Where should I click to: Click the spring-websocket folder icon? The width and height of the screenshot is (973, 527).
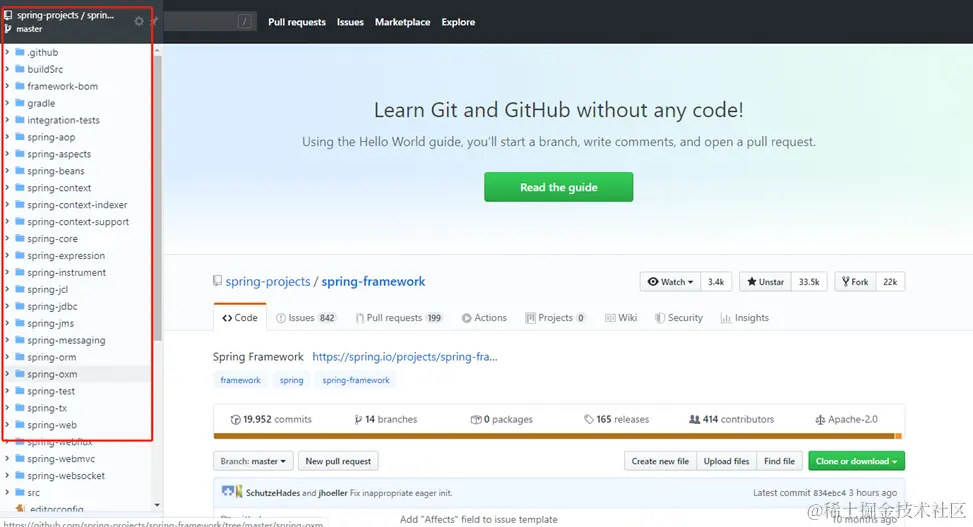click(x=20, y=475)
